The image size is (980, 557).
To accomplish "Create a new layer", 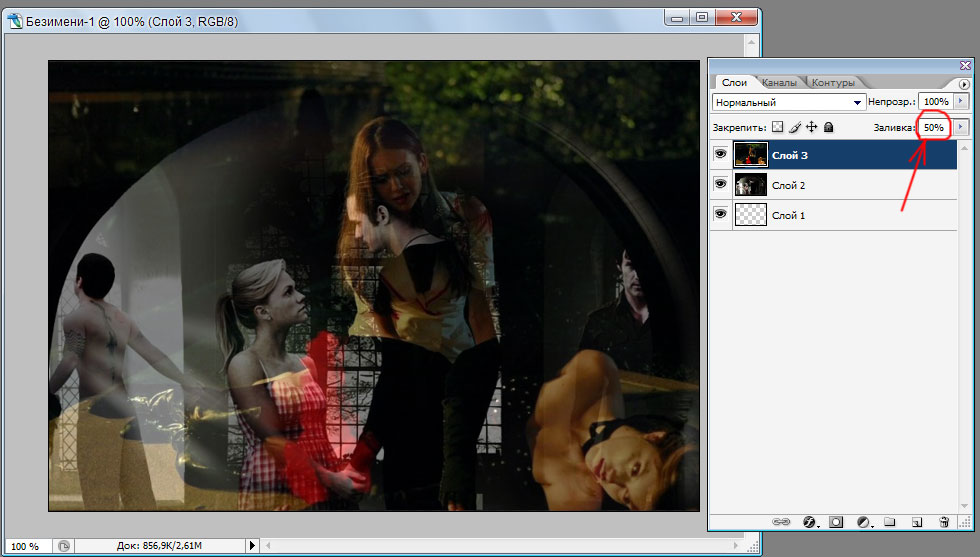I will coord(915,522).
